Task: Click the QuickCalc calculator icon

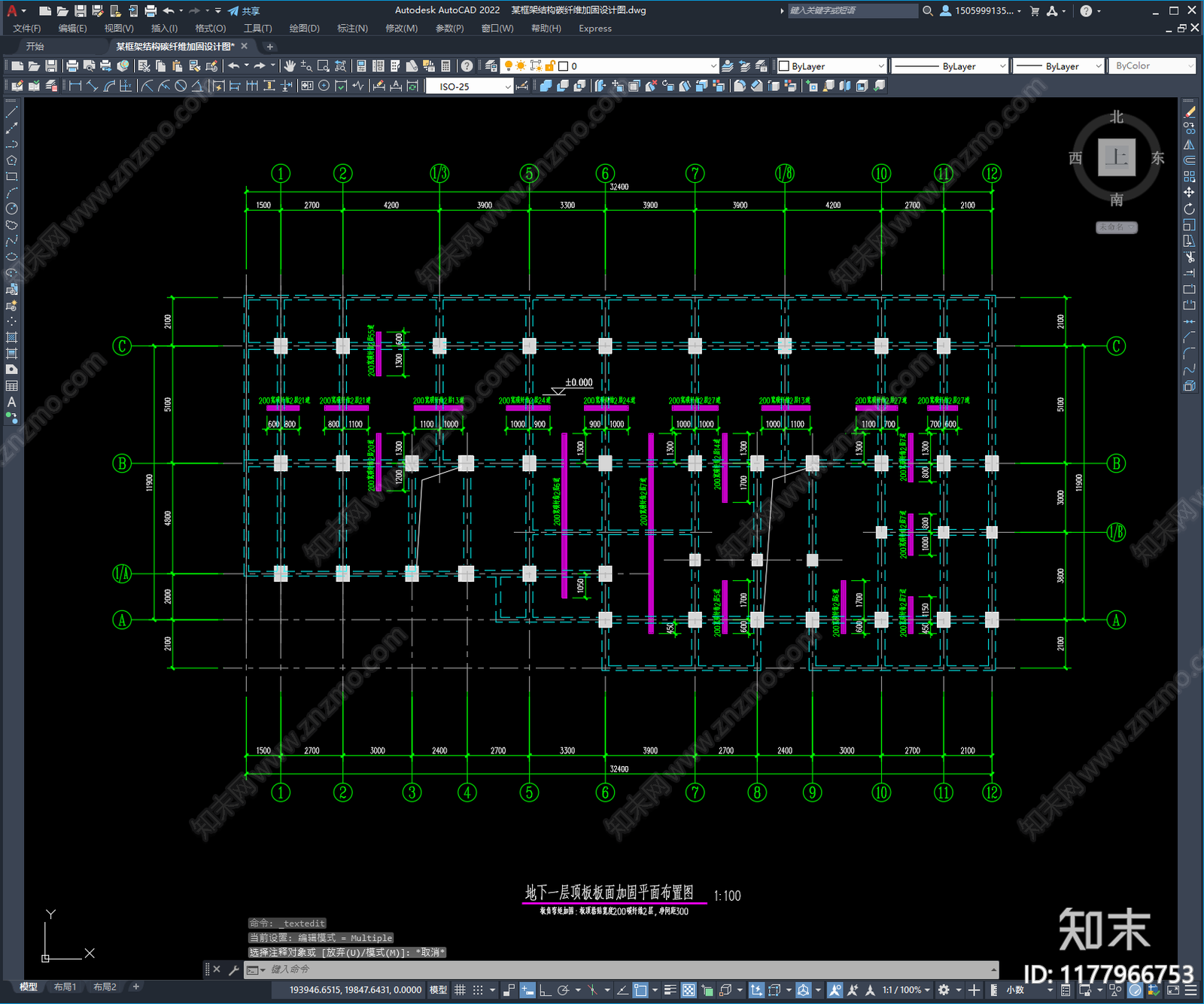Action: click(x=445, y=66)
